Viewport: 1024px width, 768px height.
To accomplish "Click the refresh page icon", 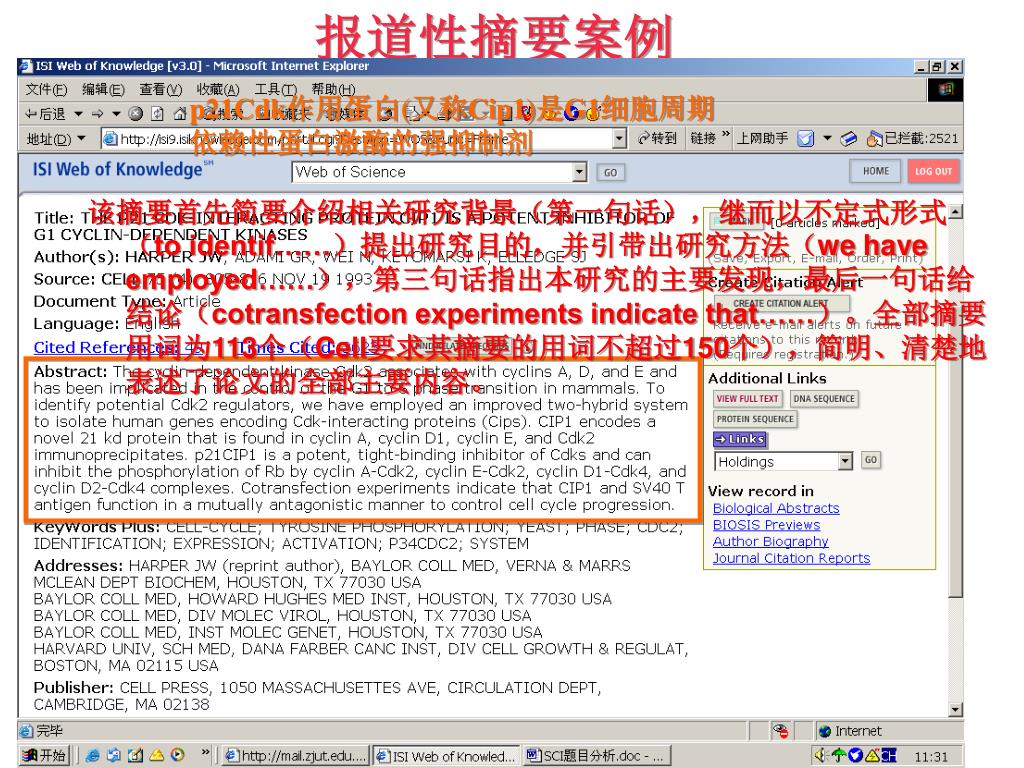I will (157, 114).
